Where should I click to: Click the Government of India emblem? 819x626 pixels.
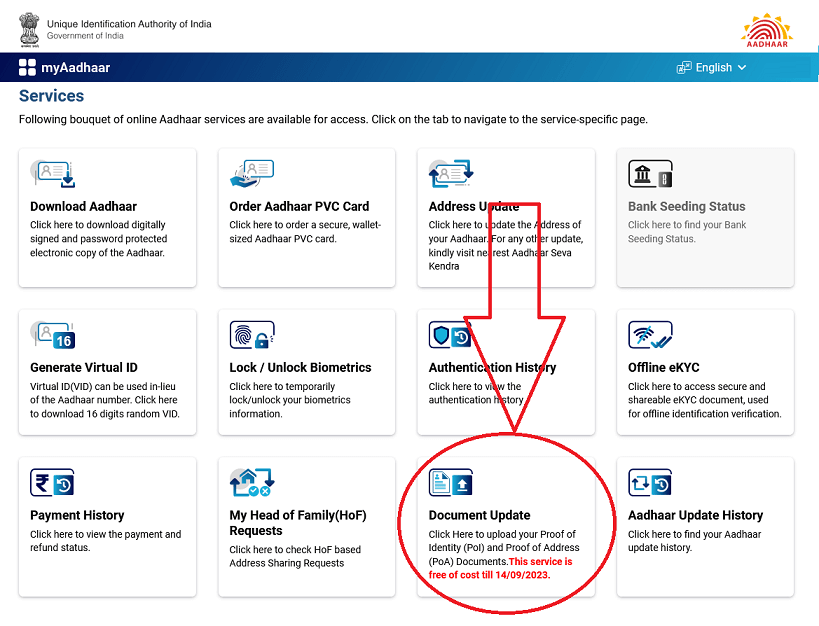29,30
